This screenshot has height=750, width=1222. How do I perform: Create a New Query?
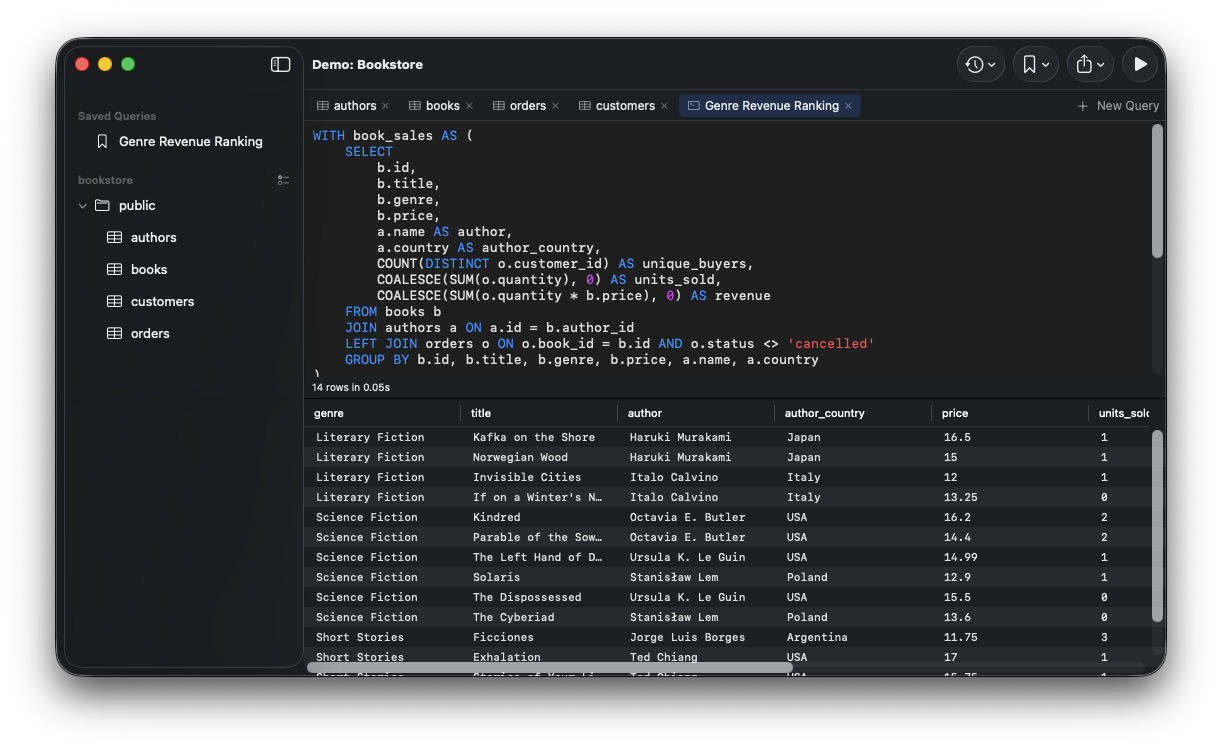1118,106
